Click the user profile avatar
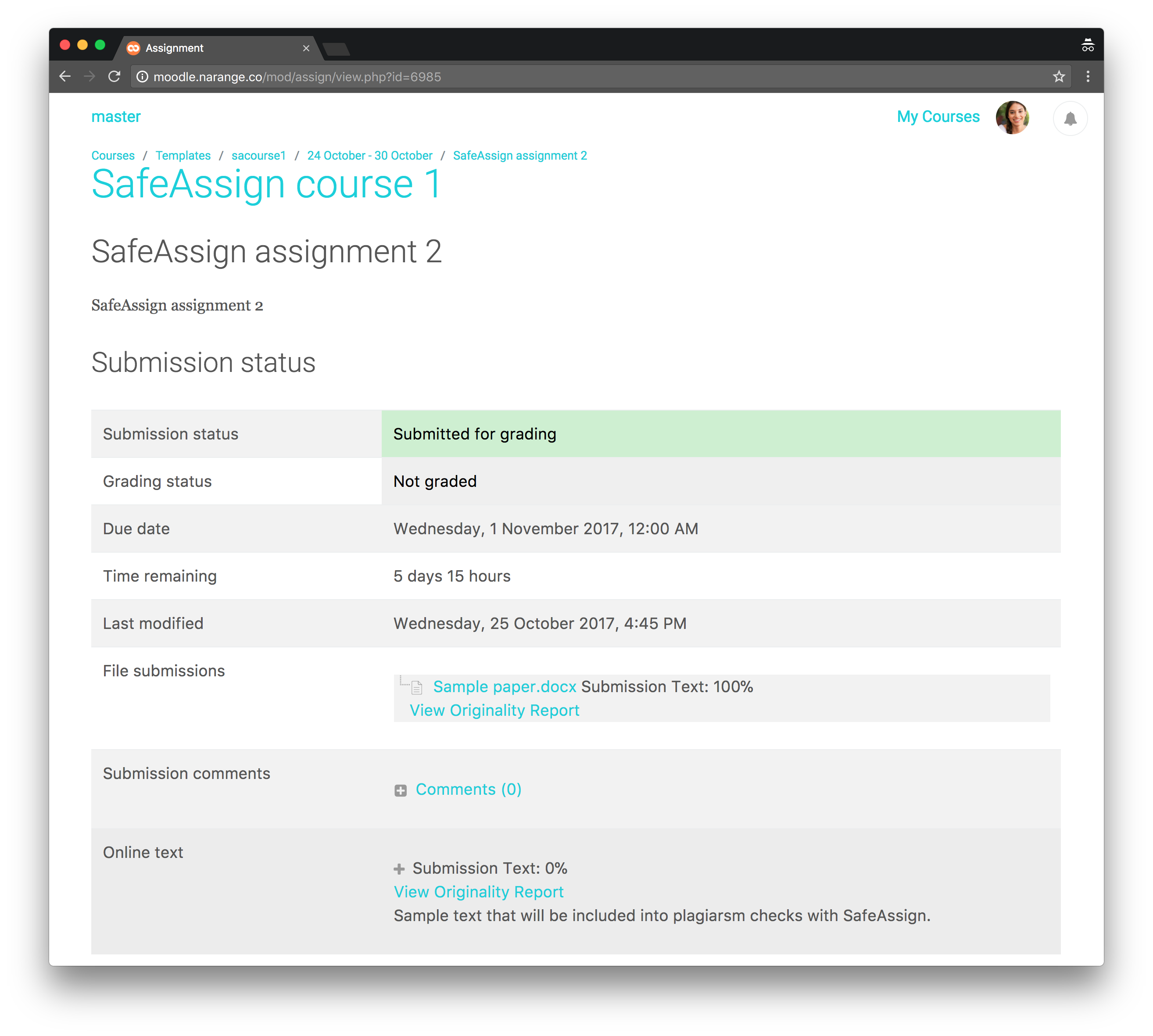 point(1012,117)
